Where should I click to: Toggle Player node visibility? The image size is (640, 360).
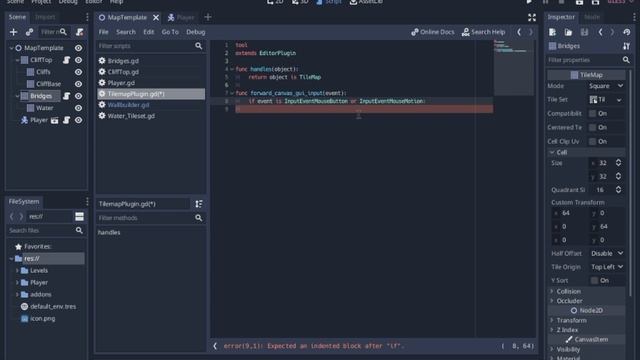[78, 120]
